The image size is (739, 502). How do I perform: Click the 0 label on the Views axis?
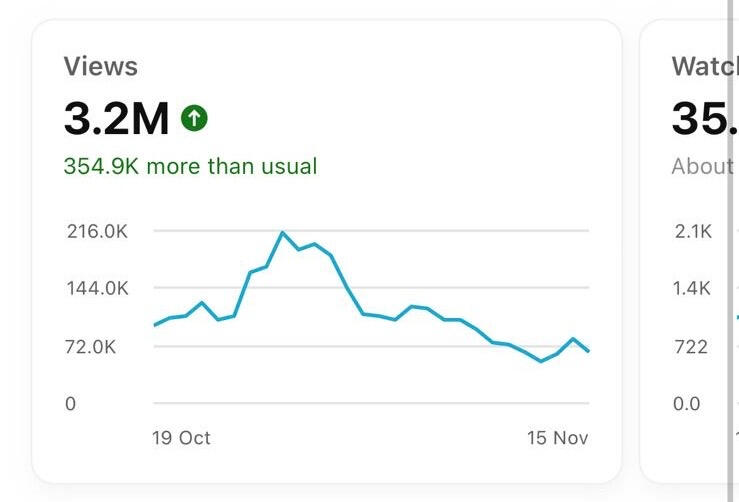[x=70, y=404]
